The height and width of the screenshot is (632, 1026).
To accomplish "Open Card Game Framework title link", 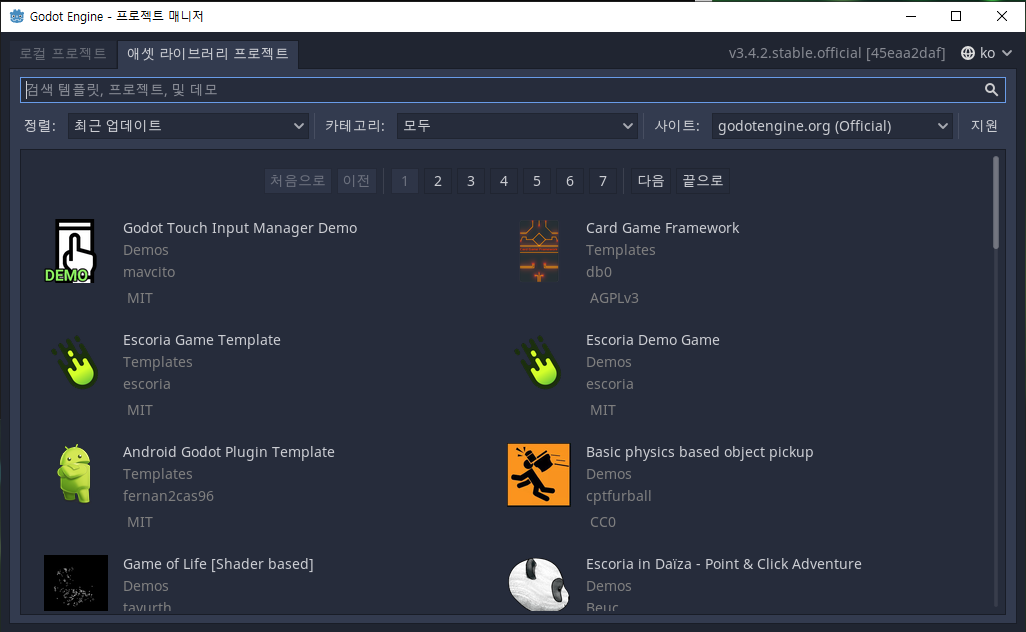I will [662, 228].
